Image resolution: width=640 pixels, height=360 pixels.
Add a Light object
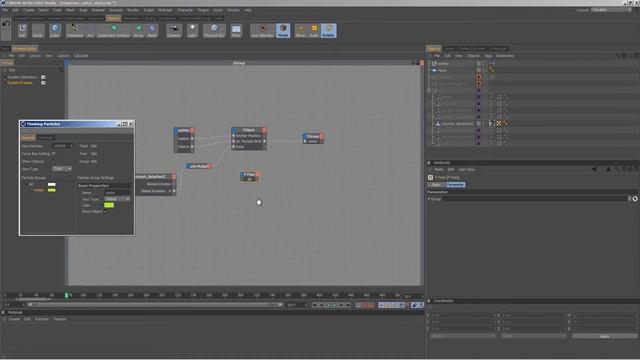pyautogui.click(x=192, y=30)
